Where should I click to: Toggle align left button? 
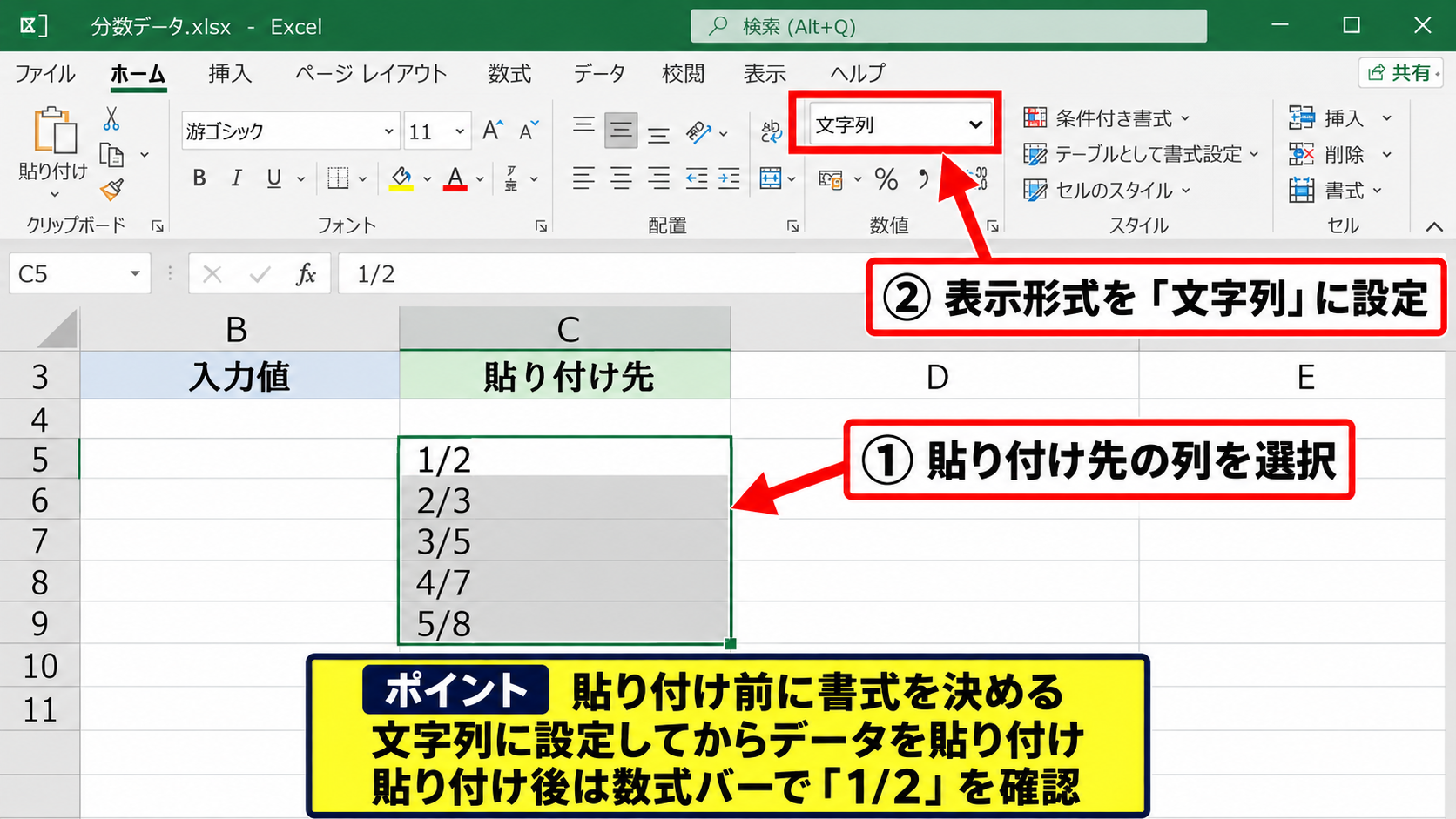coord(583,178)
